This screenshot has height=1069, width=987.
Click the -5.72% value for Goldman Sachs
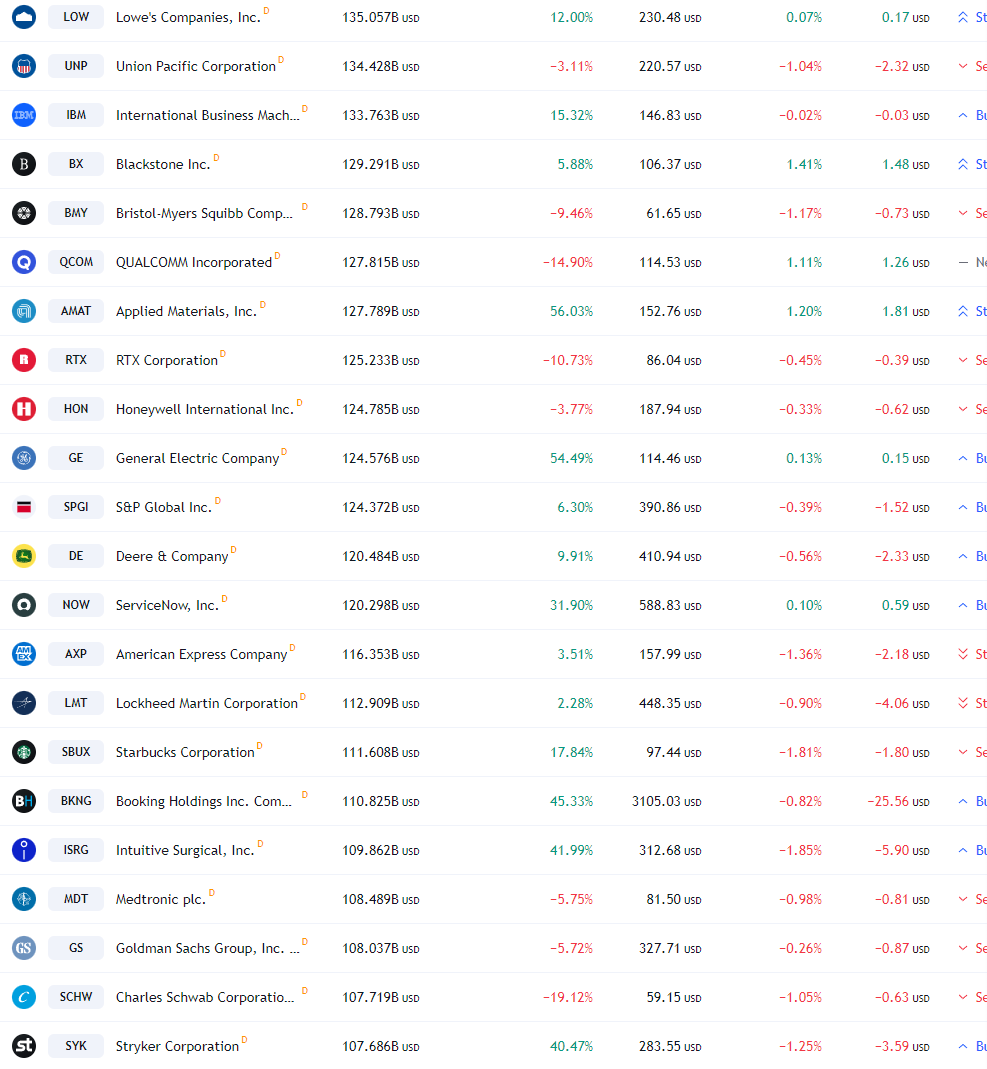point(571,948)
